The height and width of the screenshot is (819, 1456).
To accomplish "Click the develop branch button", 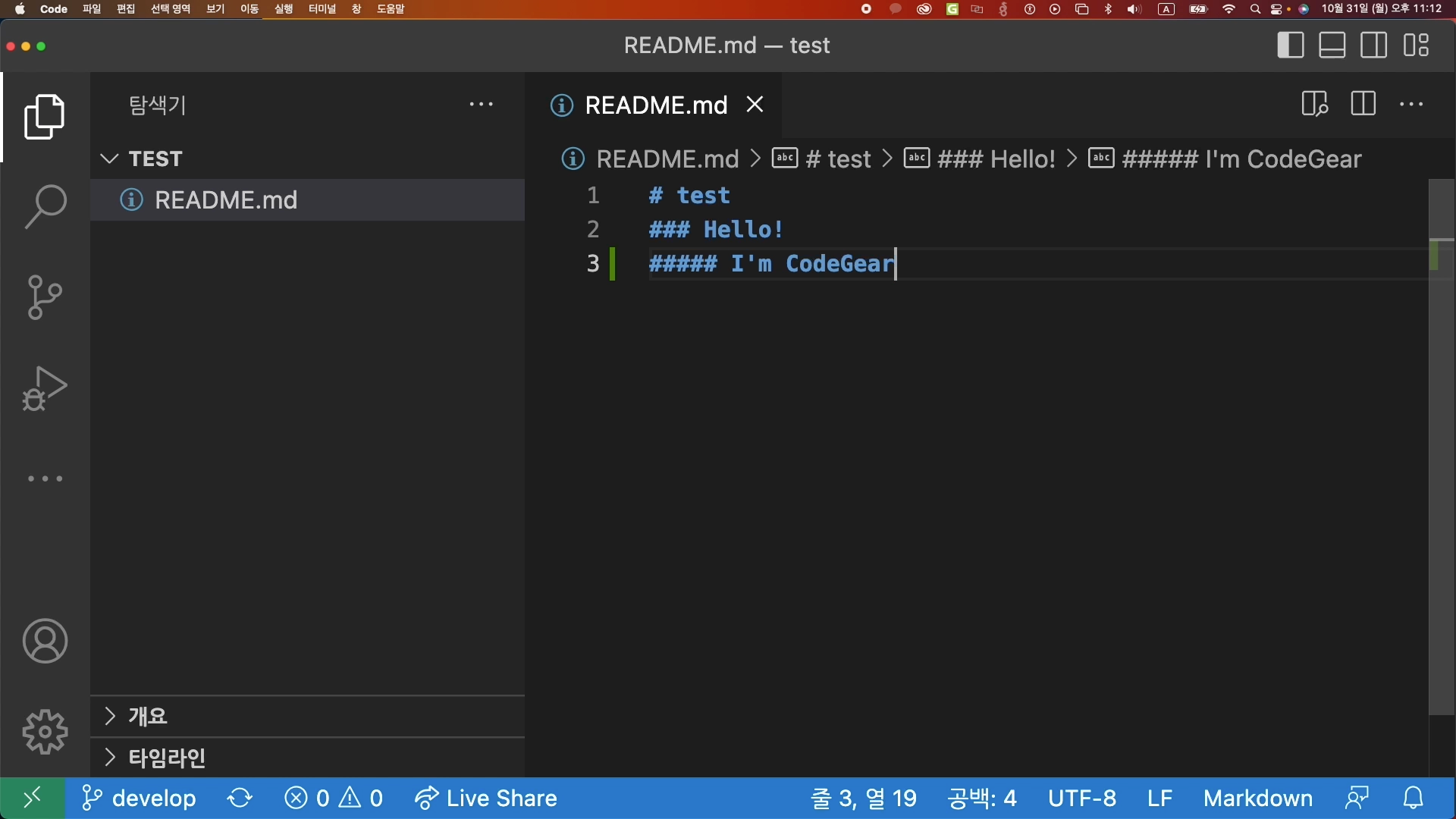I will click(140, 798).
